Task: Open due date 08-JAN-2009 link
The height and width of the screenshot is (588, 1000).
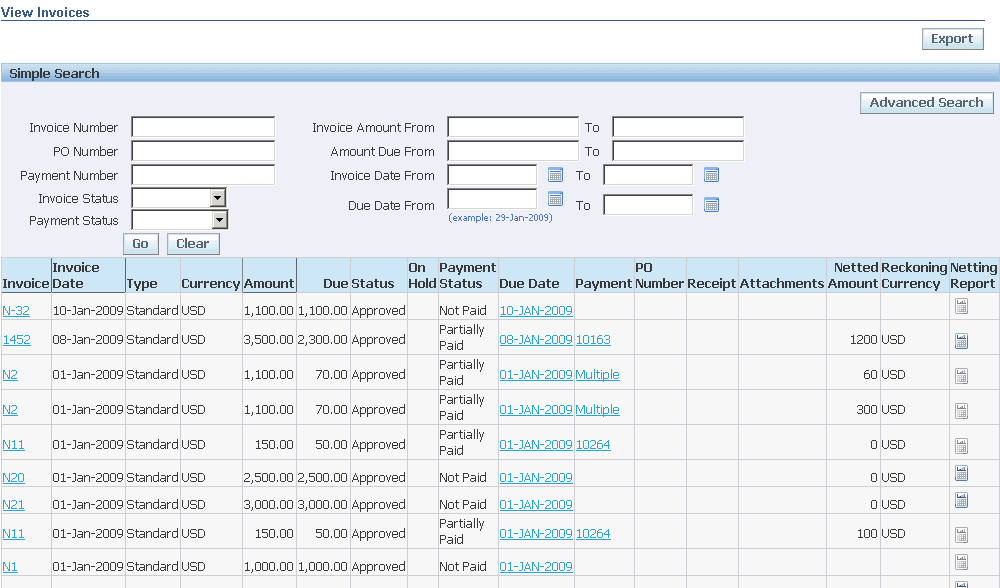Action: click(536, 339)
